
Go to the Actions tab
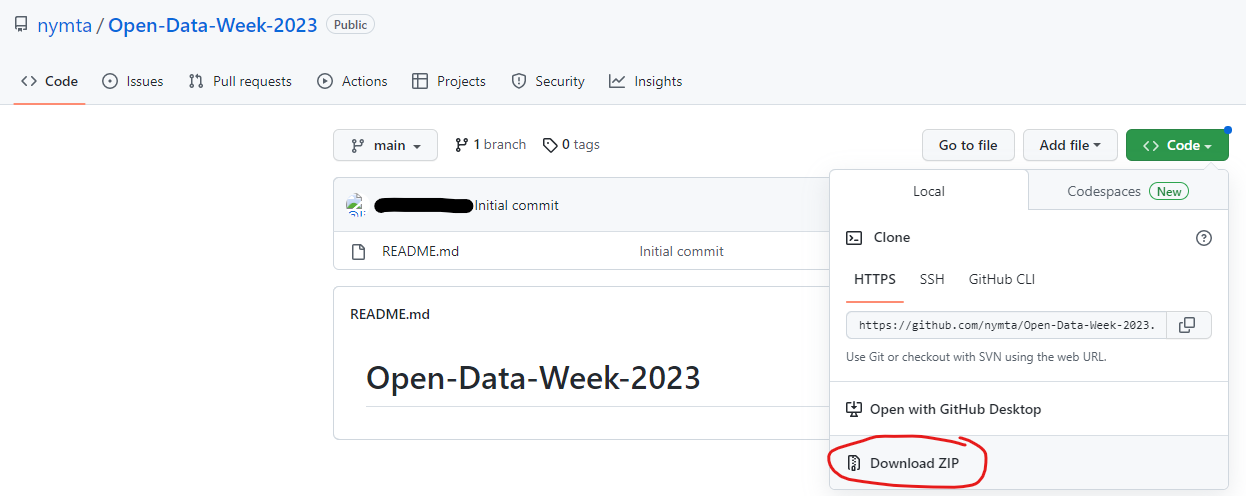click(x=352, y=81)
